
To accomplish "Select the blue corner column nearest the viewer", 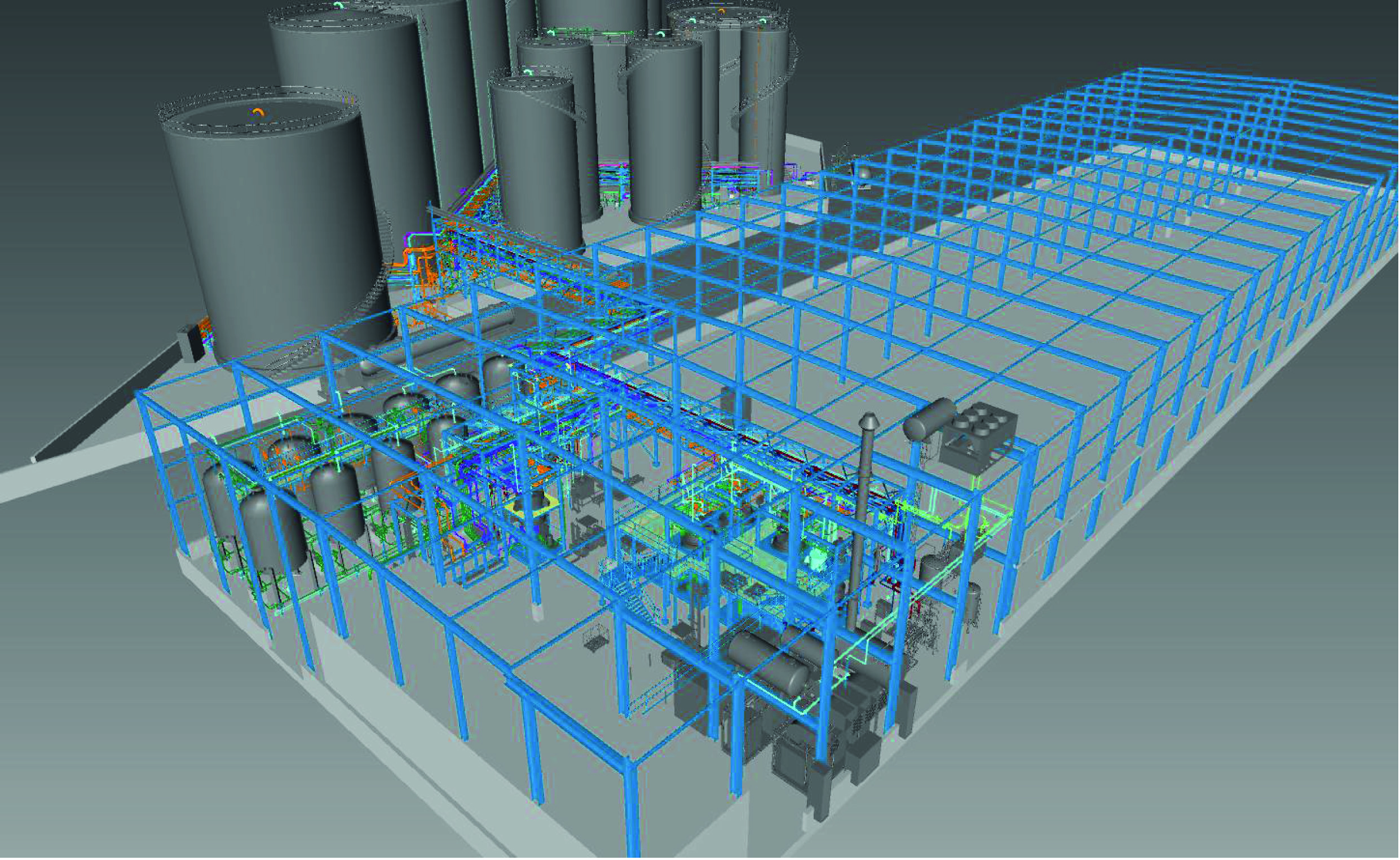I will (633, 805).
